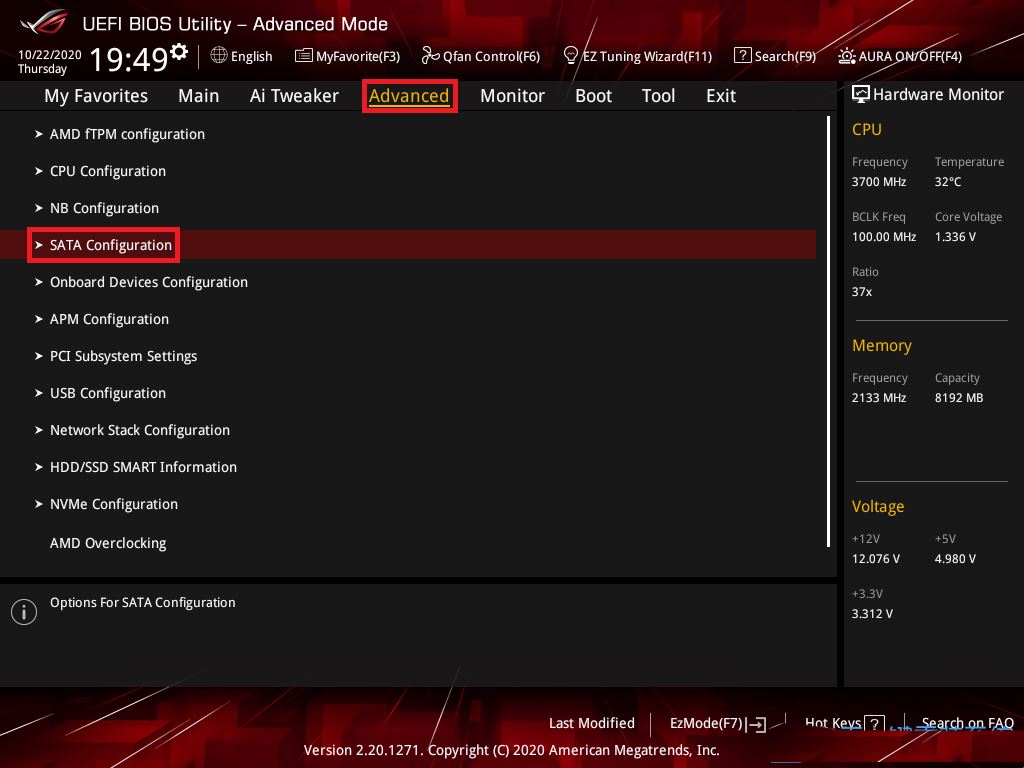Select the Advanced tab

409,95
